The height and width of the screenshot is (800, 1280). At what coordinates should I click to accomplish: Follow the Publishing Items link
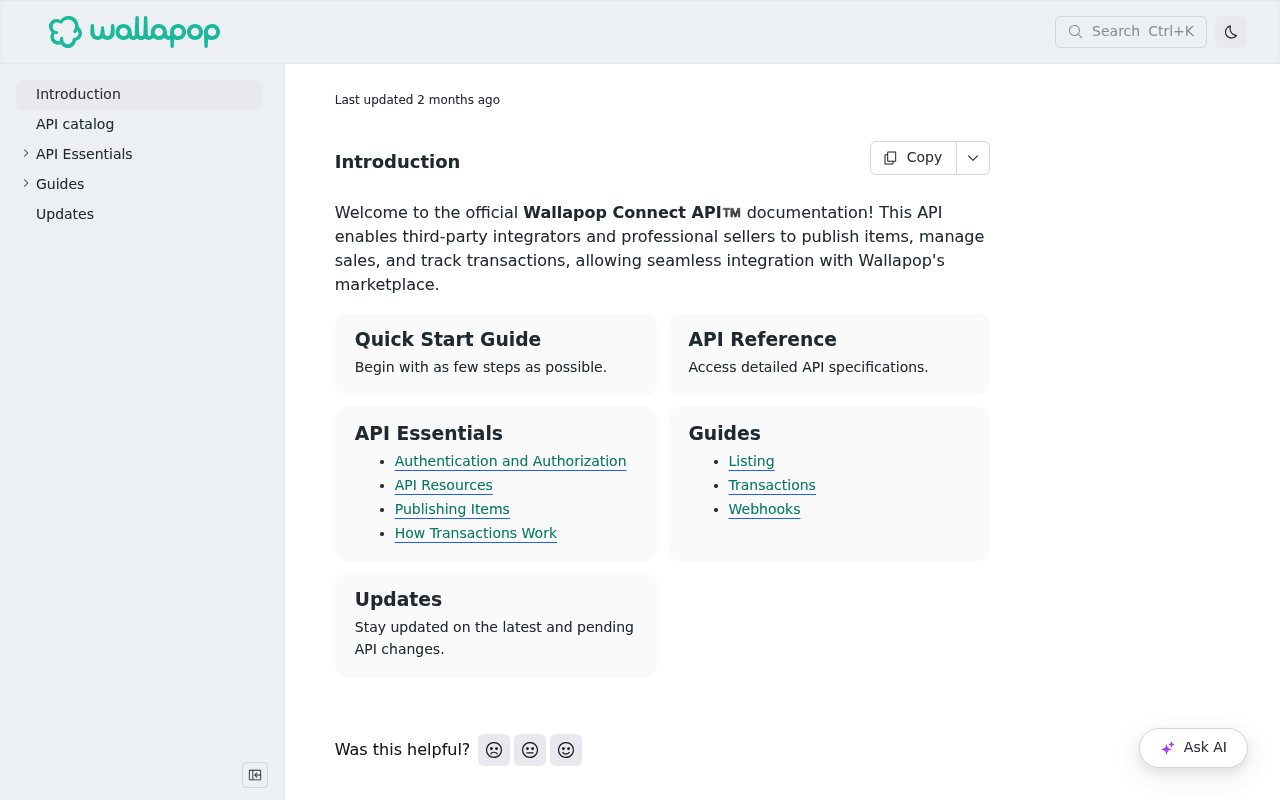coord(452,509)
